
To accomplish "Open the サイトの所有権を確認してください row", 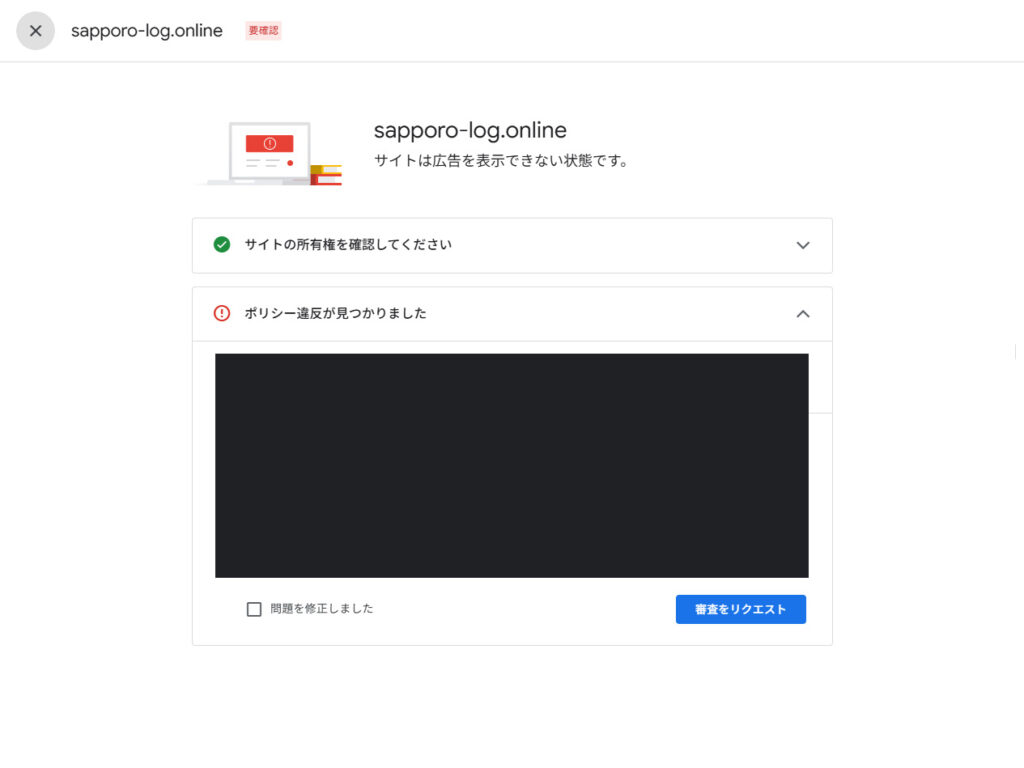I will point(512,246).
